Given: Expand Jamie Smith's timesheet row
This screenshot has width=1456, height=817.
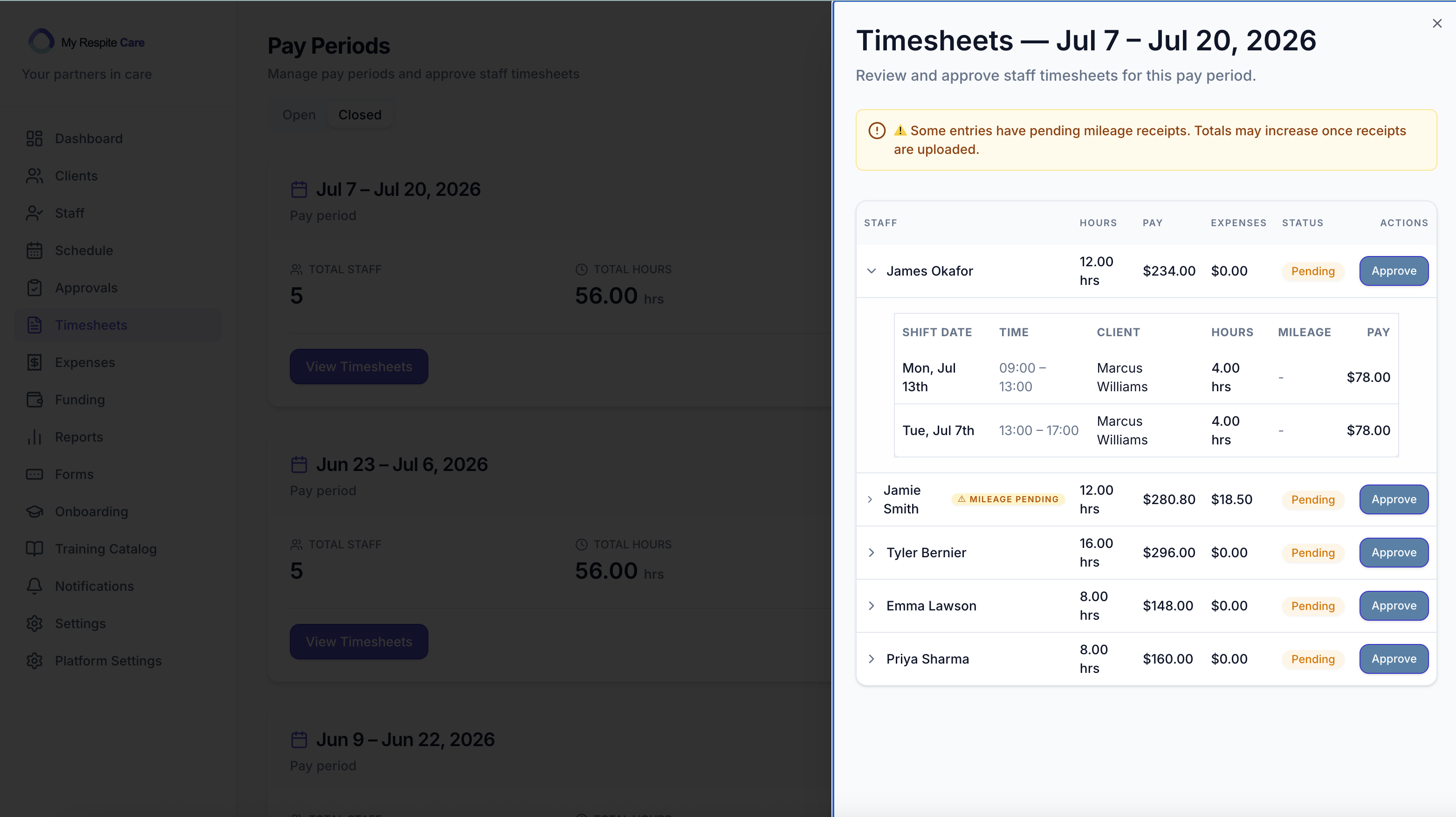Looking at the screenshot, I should [870, 499].
